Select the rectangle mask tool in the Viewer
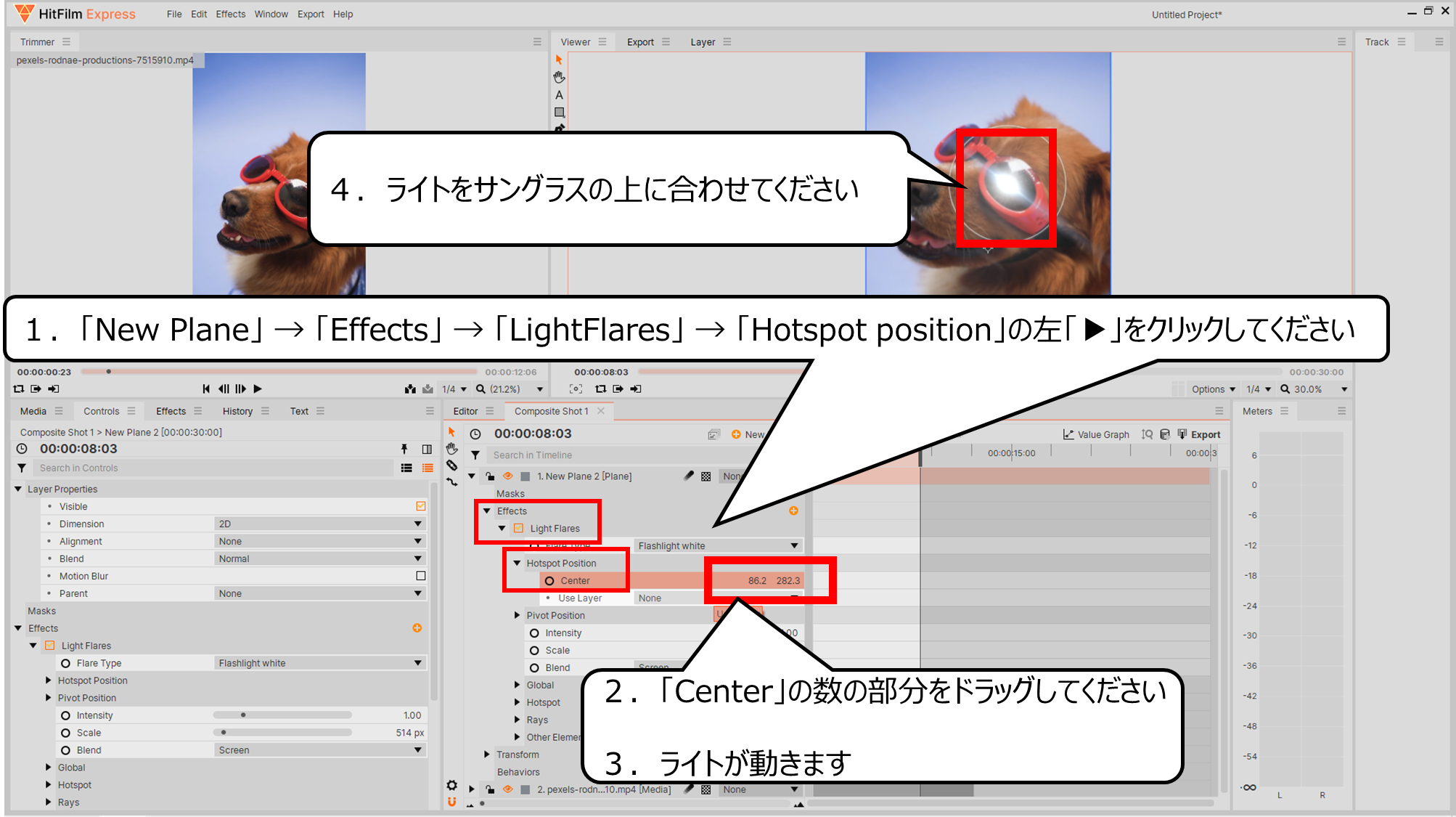 (x=559, y=112)
